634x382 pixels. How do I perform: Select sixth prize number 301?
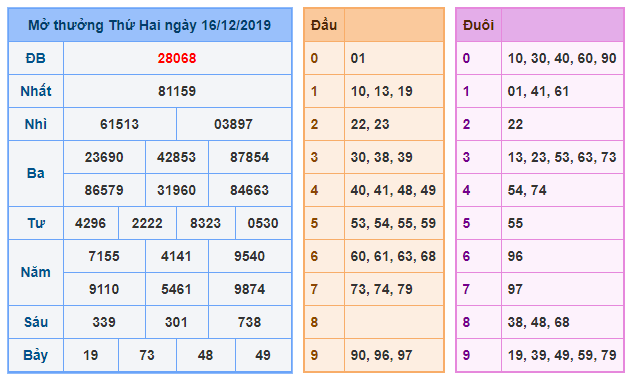pyautogui.click(x=176, y=322)
